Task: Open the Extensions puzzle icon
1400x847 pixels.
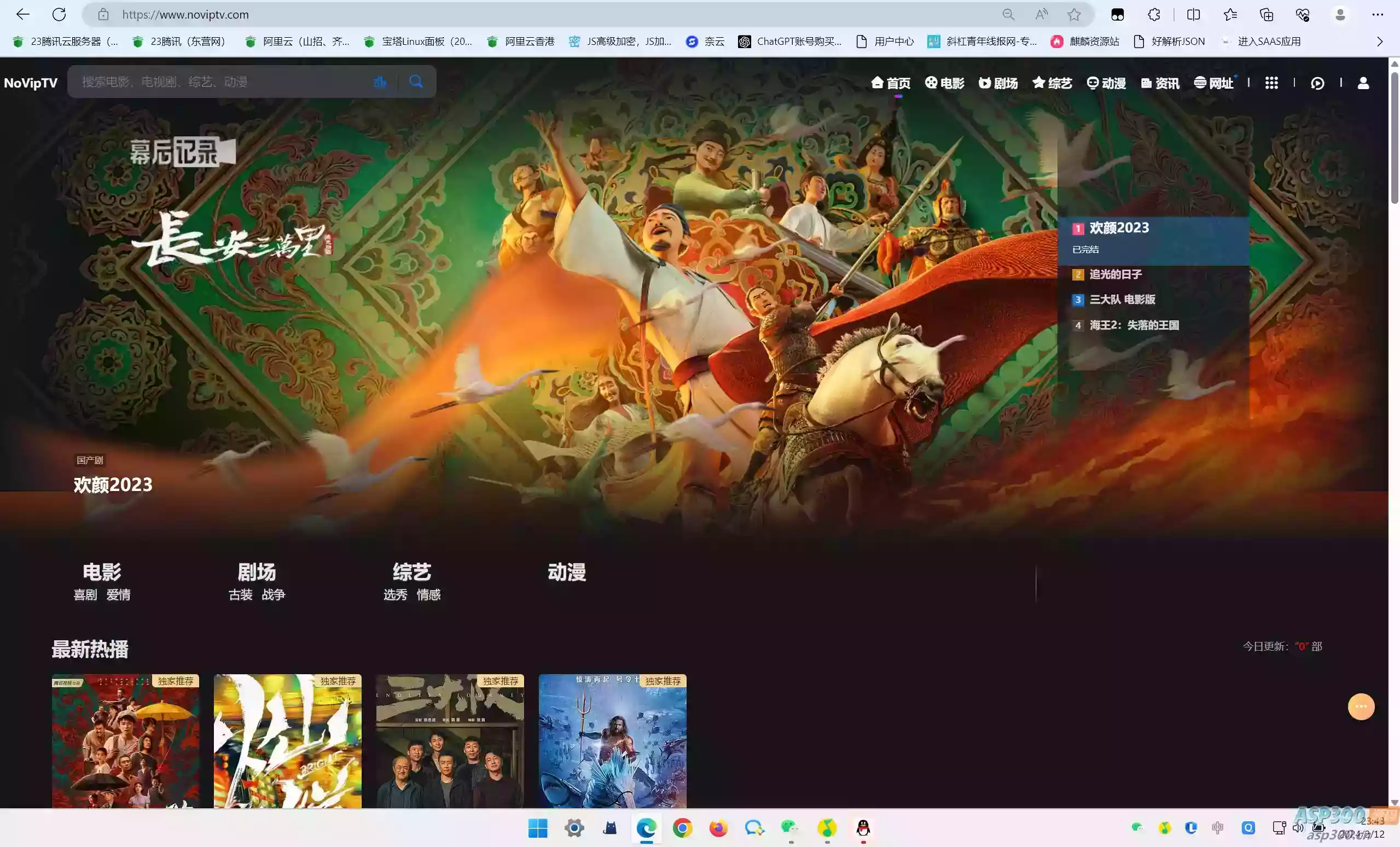Action: pos(1154,15)
